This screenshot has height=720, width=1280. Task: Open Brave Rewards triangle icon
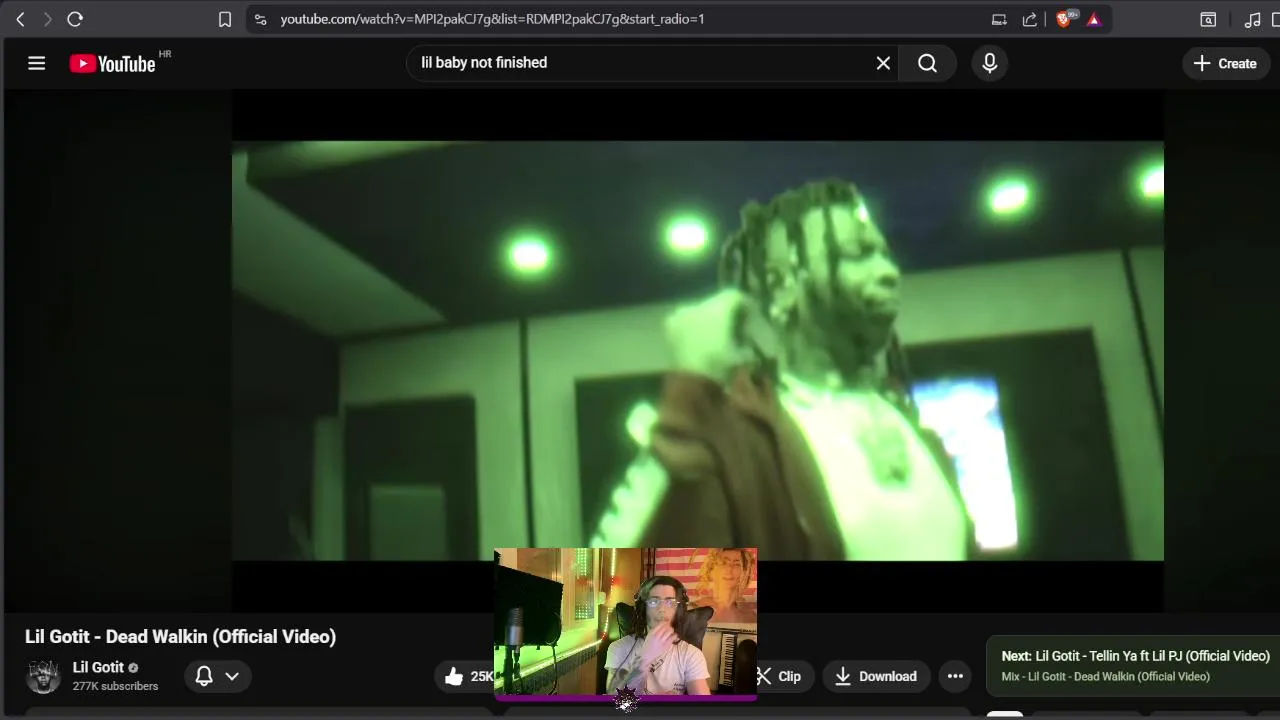point(1094,19)
